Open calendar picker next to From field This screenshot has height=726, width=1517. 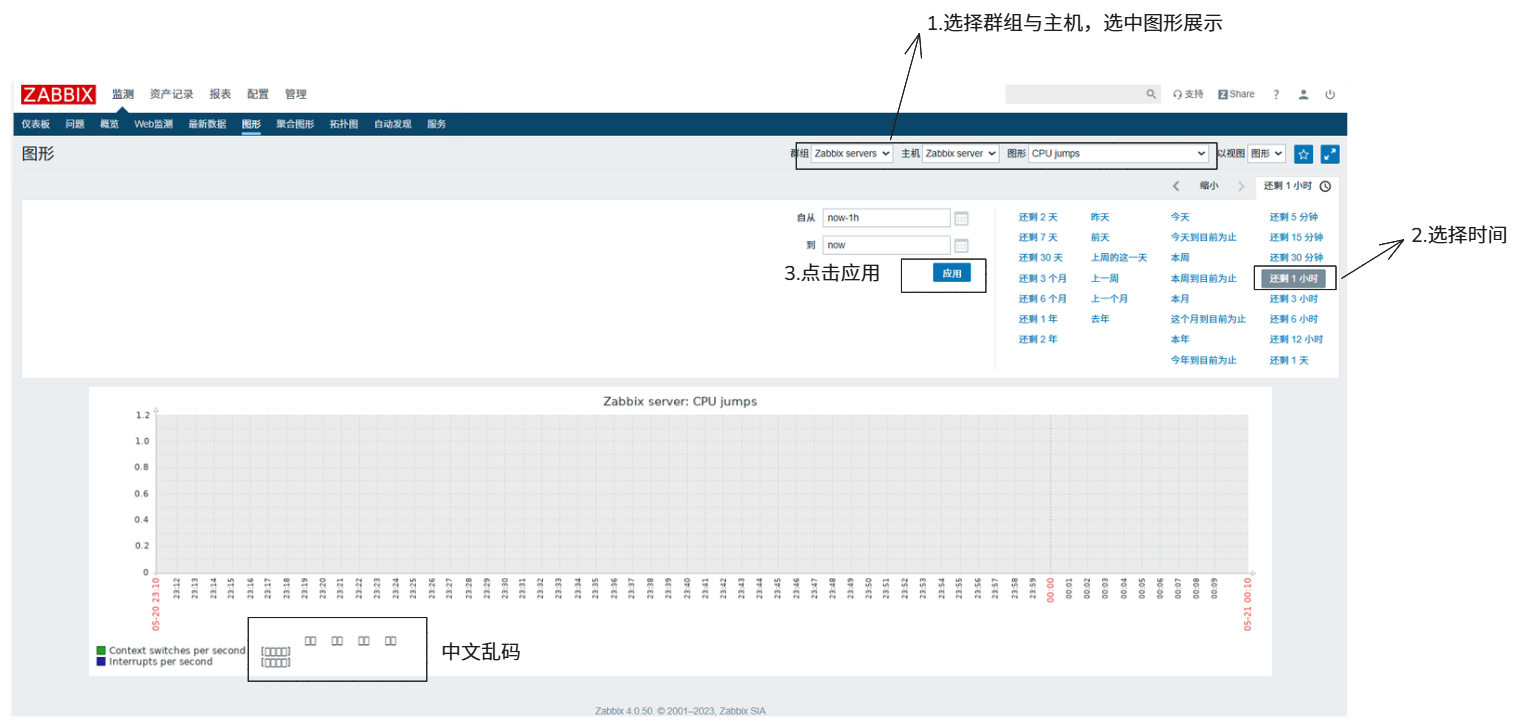[961, 218]
